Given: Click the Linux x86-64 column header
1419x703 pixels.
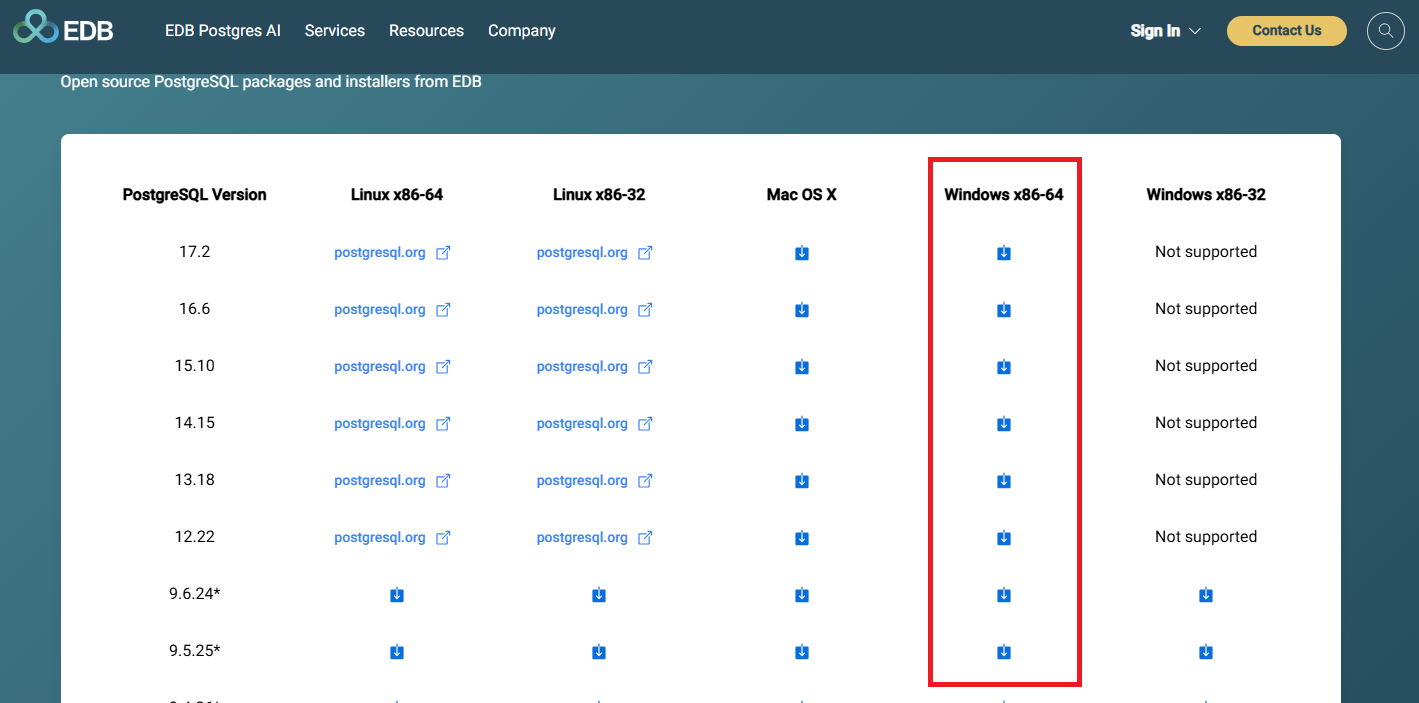Looking at the screenshot, I should coord(397,195).
